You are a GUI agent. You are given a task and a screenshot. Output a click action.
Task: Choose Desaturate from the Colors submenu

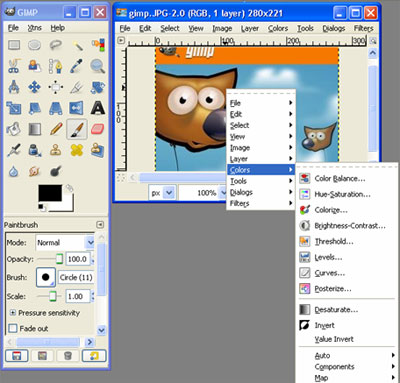pos(347,310)
